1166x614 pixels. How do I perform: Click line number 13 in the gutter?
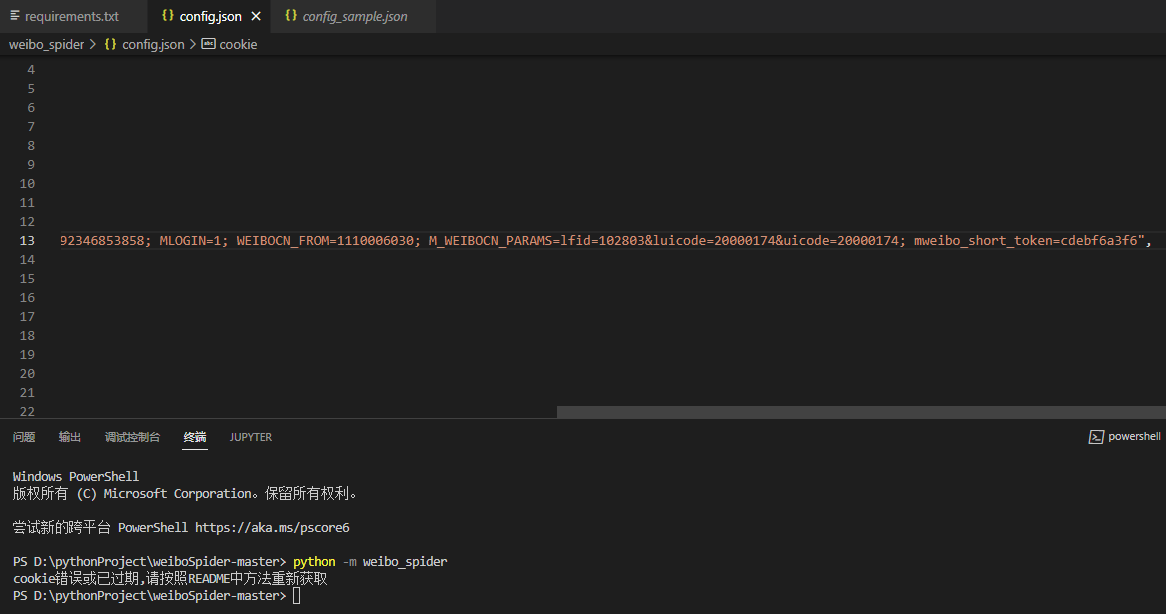click(x=26, y=240)
